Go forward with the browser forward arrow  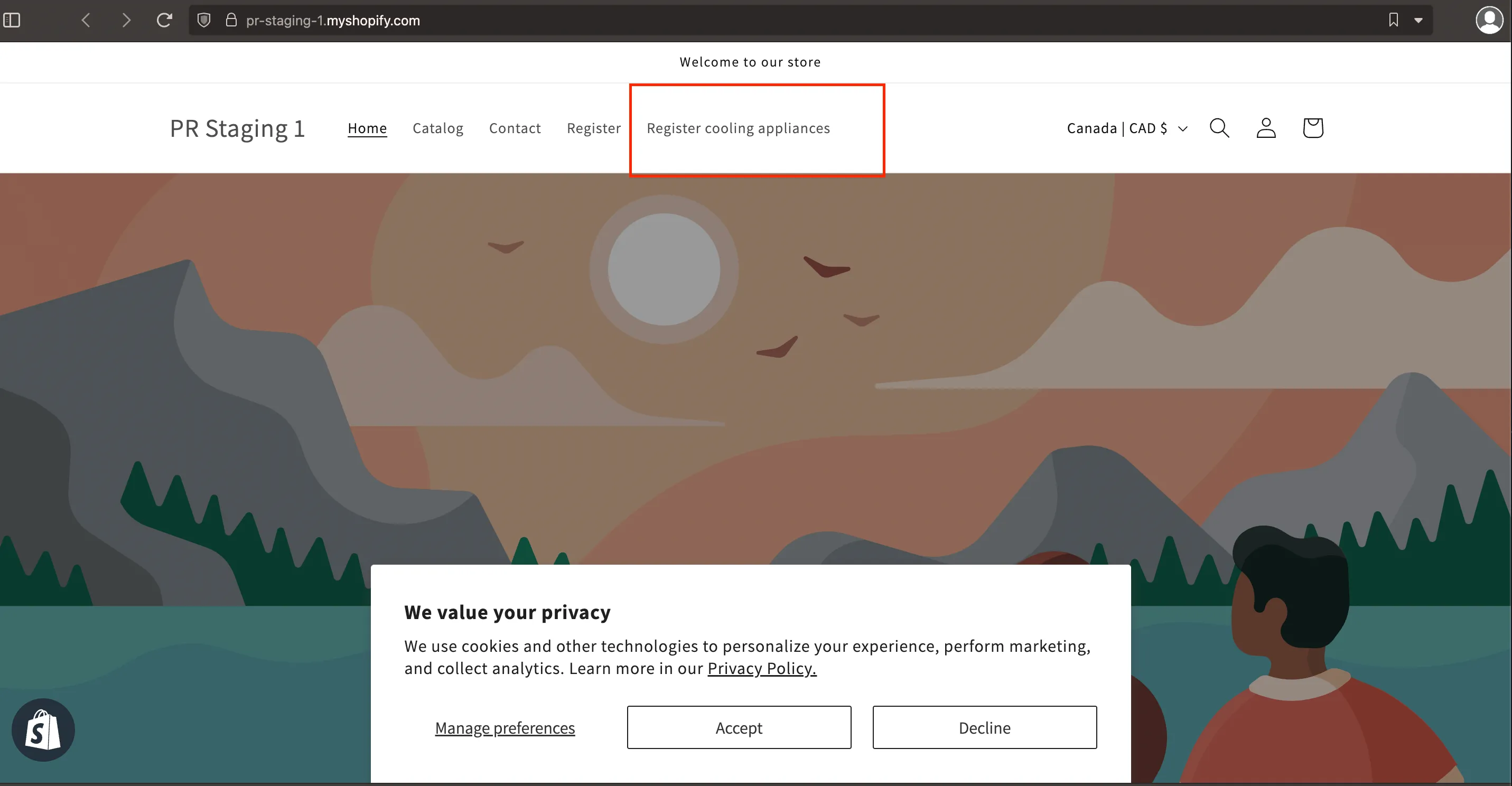[126, 21]
